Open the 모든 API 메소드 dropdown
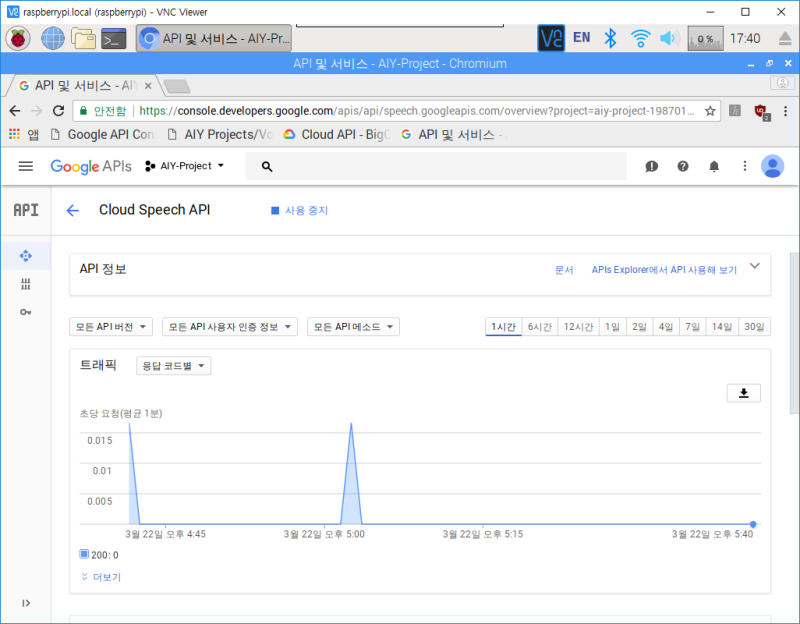 (353, 327)
